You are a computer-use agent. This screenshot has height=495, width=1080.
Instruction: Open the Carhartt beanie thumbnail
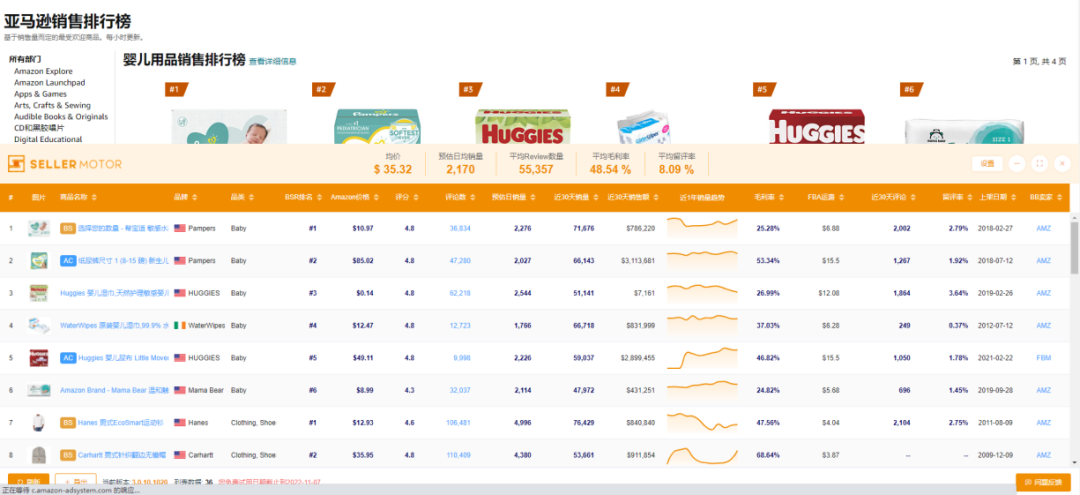coord(39,455)
